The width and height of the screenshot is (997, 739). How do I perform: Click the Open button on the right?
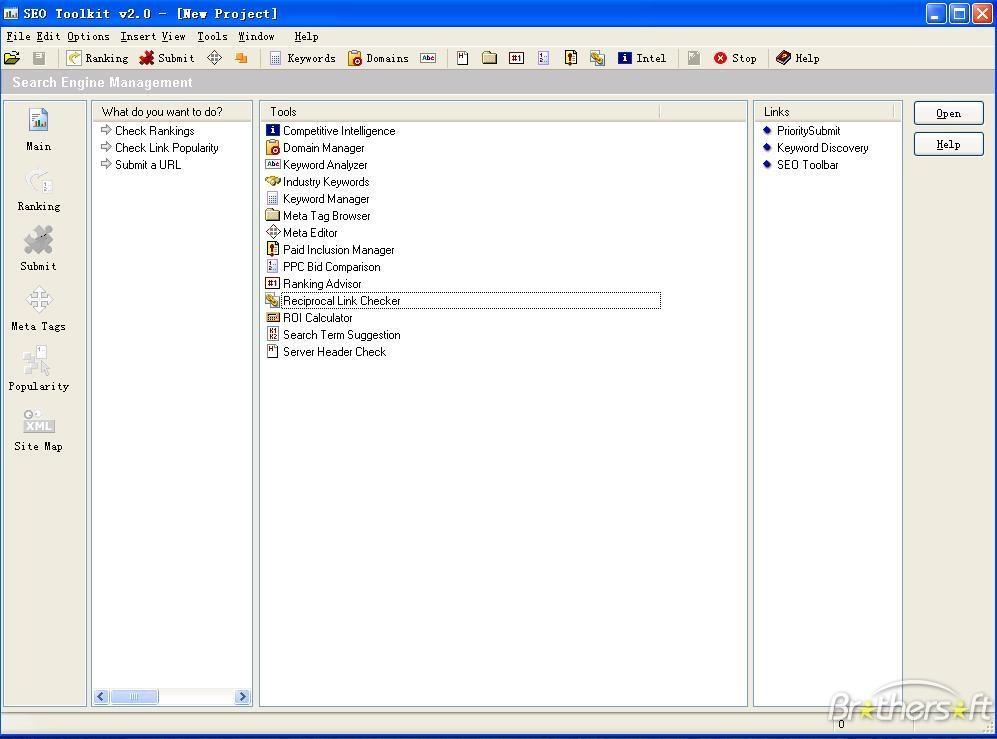[x=948, y=113]
